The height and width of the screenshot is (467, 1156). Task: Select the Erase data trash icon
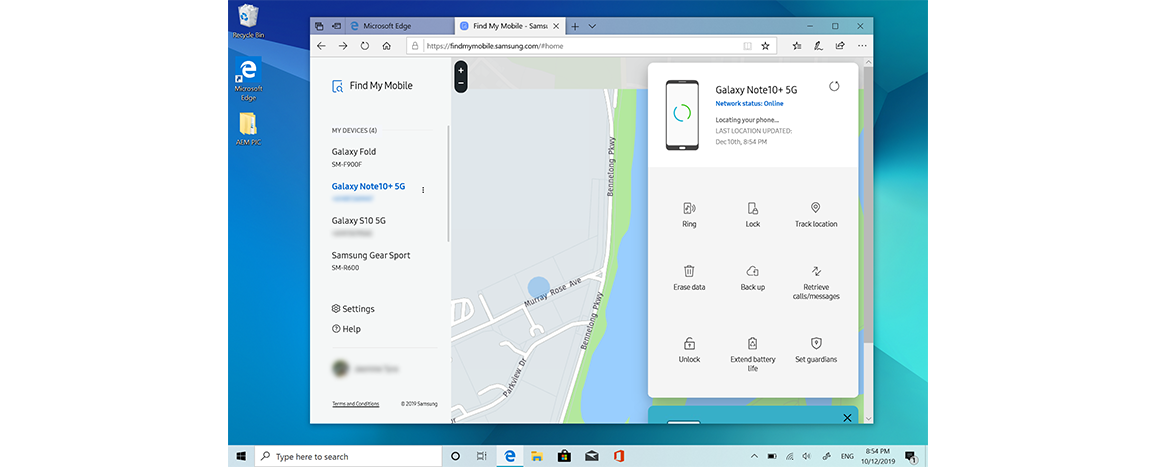click(689, 271)
